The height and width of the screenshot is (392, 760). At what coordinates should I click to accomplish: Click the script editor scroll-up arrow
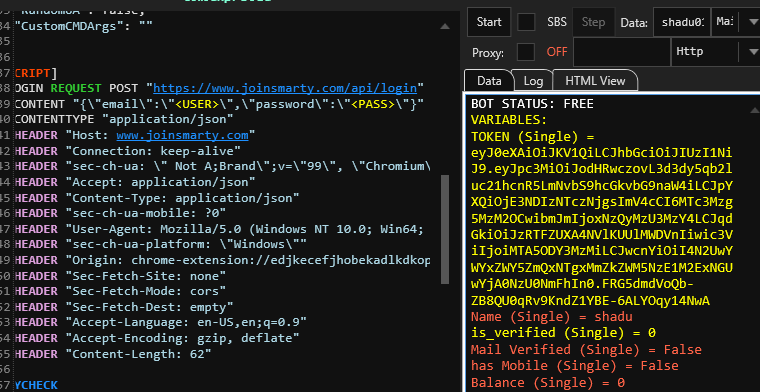coord(445,26)
